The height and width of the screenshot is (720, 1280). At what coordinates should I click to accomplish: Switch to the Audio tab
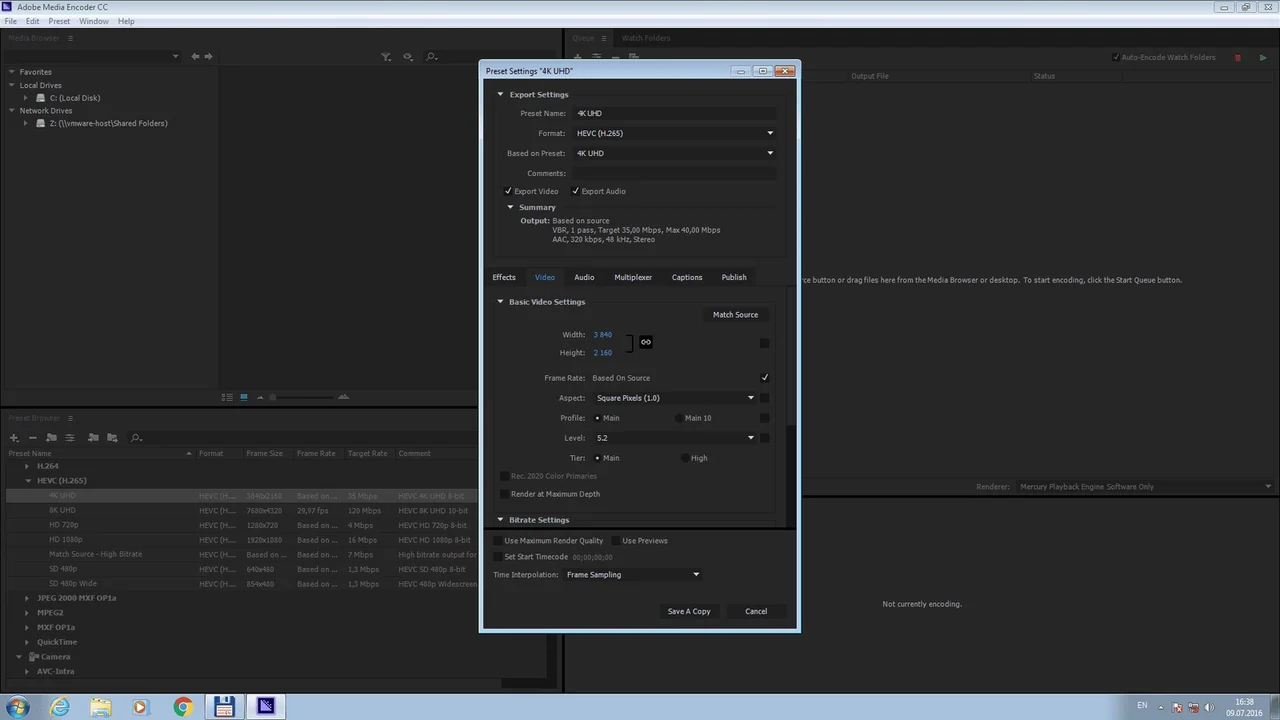point(584,277)
